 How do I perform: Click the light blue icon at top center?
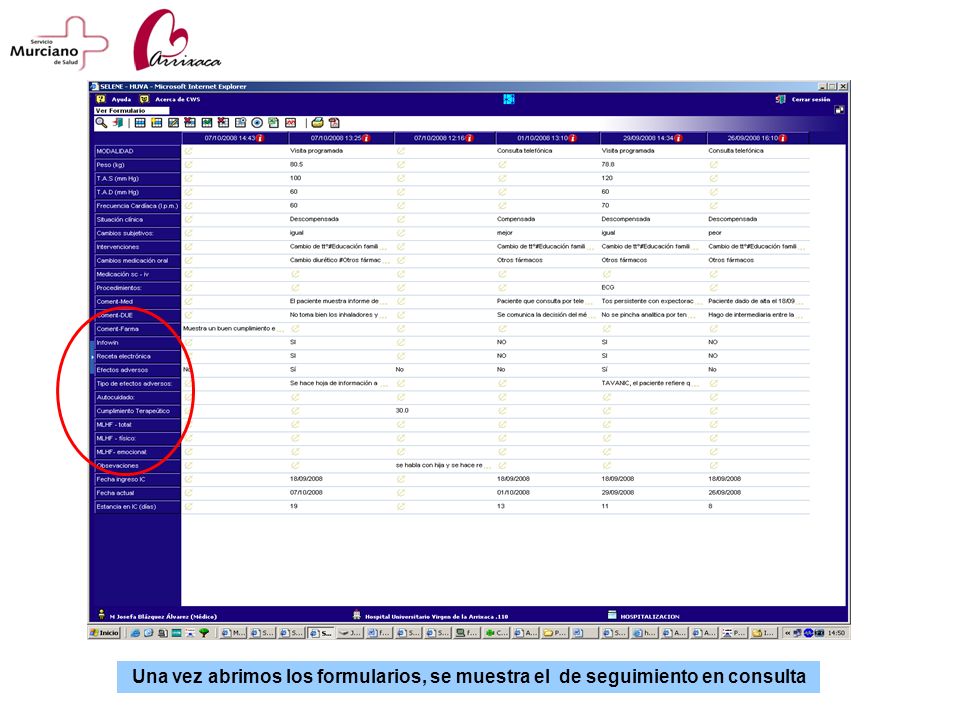[x=509, y=99]
